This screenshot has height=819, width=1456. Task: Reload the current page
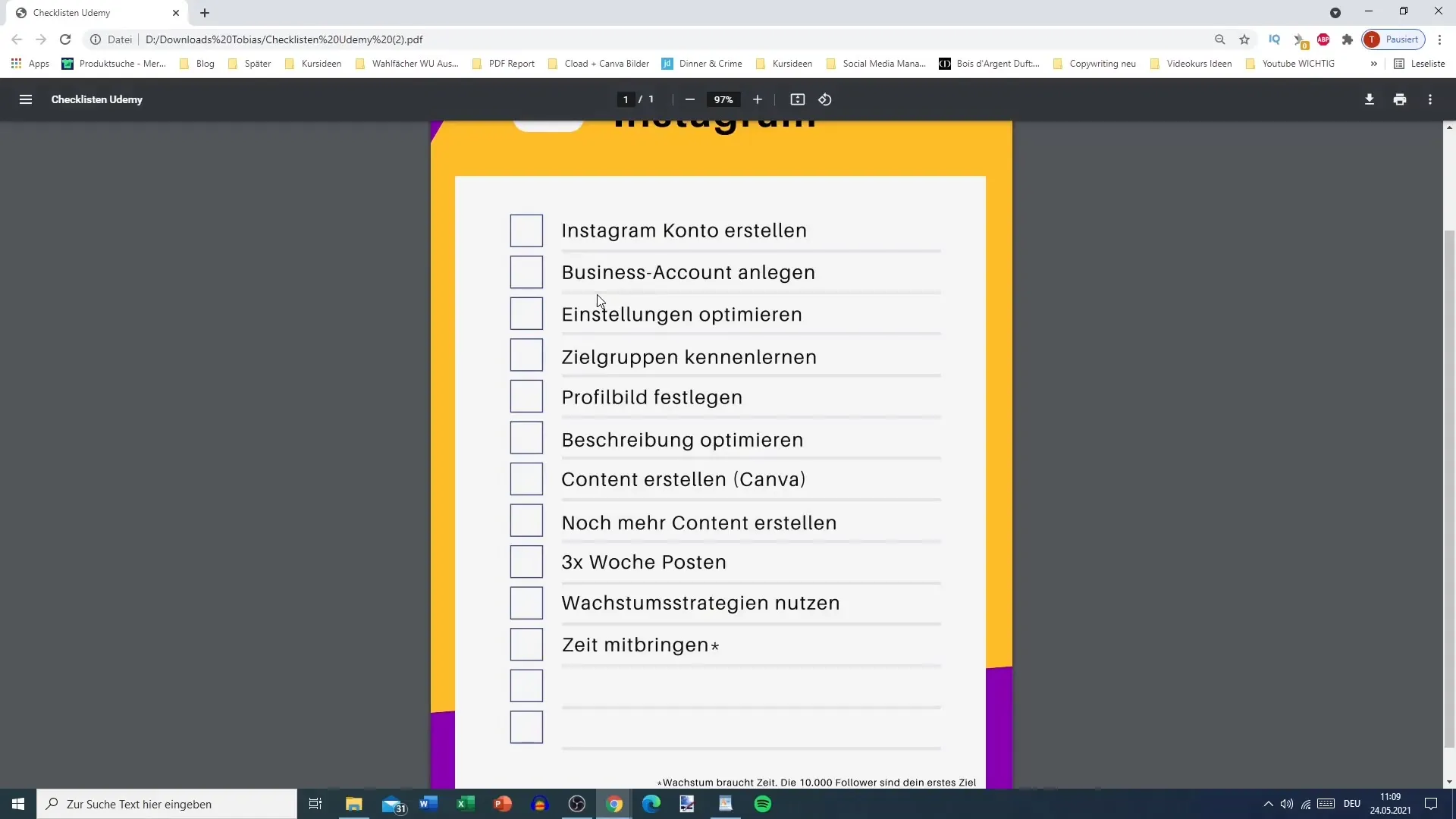[65, 39]
